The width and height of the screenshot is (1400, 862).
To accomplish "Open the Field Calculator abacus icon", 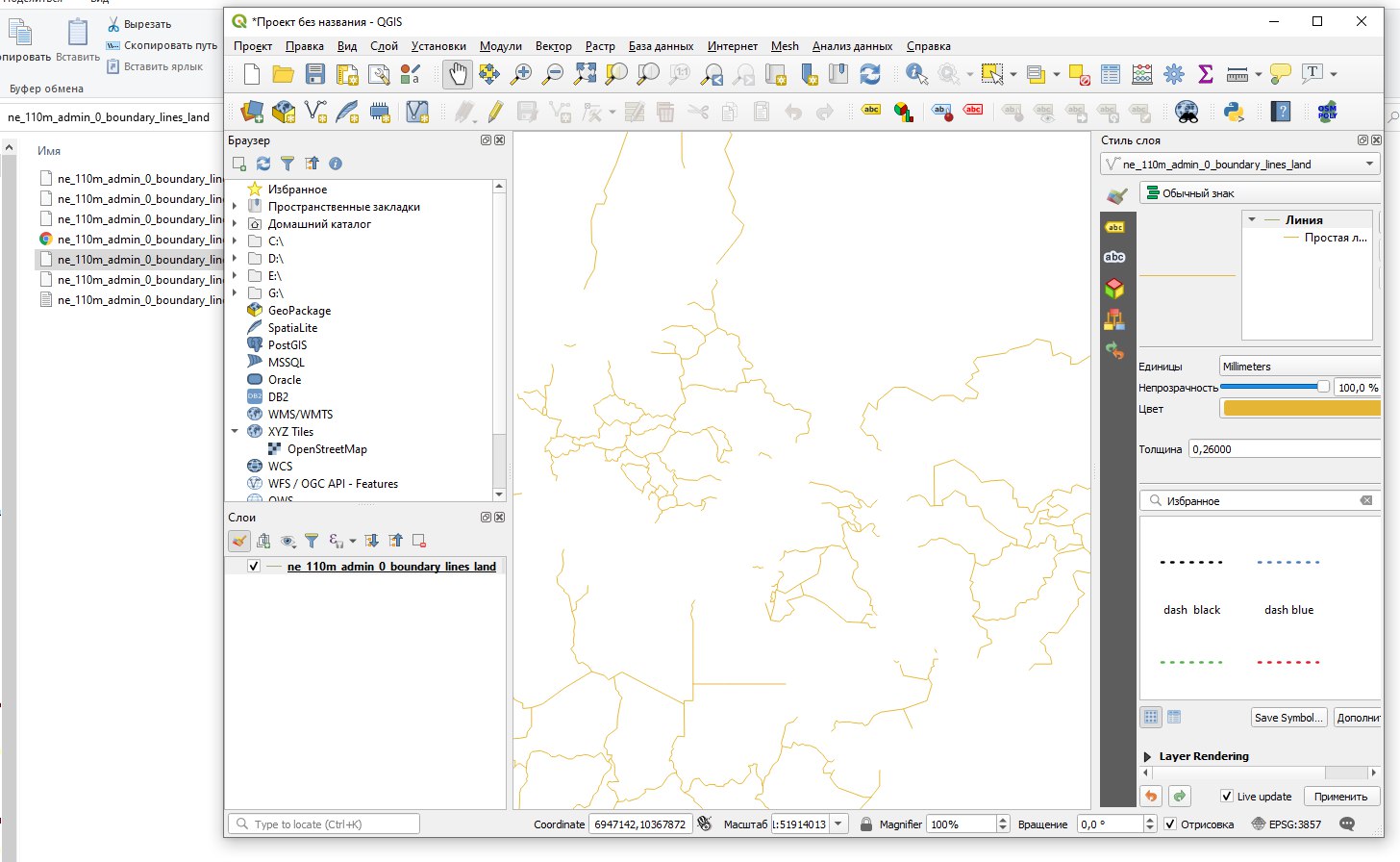I will pos(1142,74).
